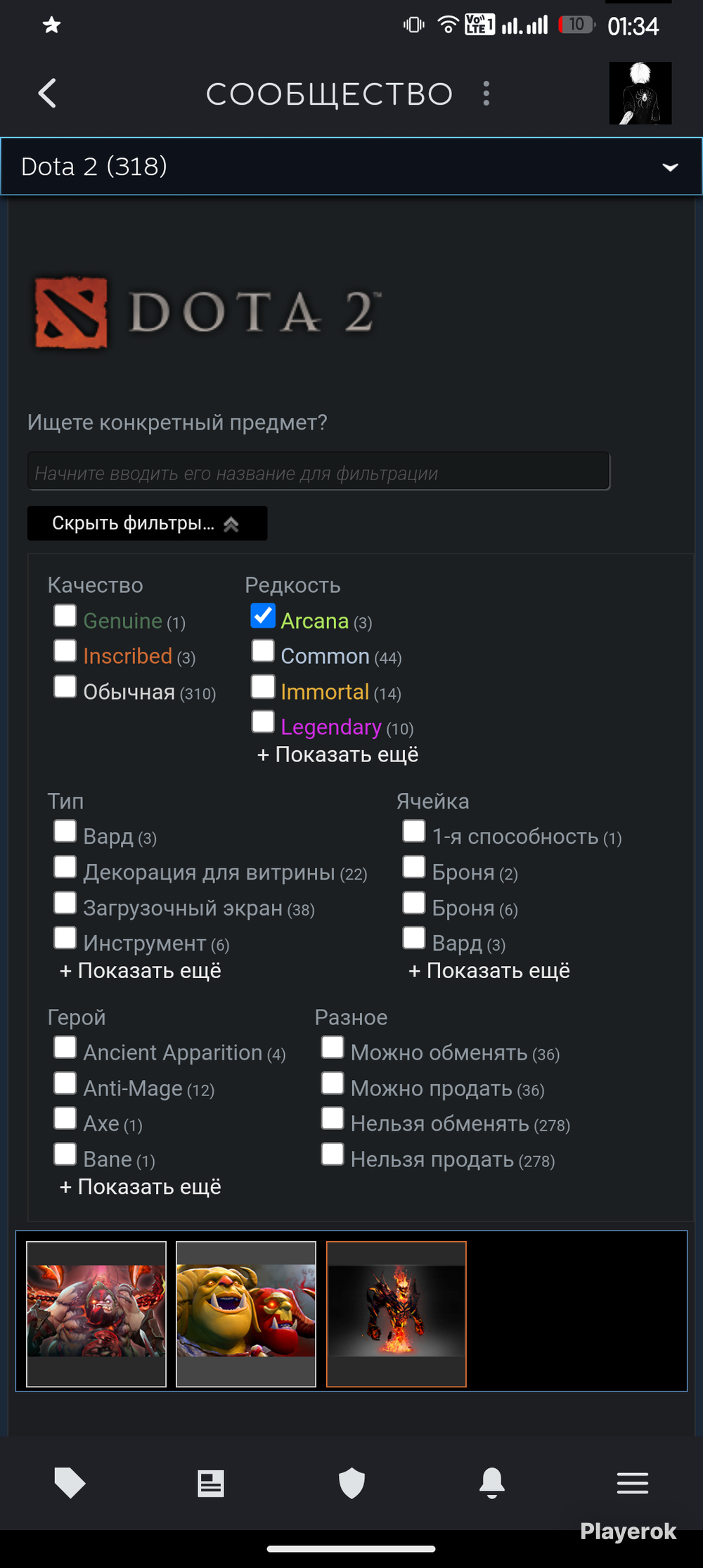Screen dimensions: 703x1568
Task: Expand the Dota 2 (318) game dropdown
Action: (x=351, y=166)
